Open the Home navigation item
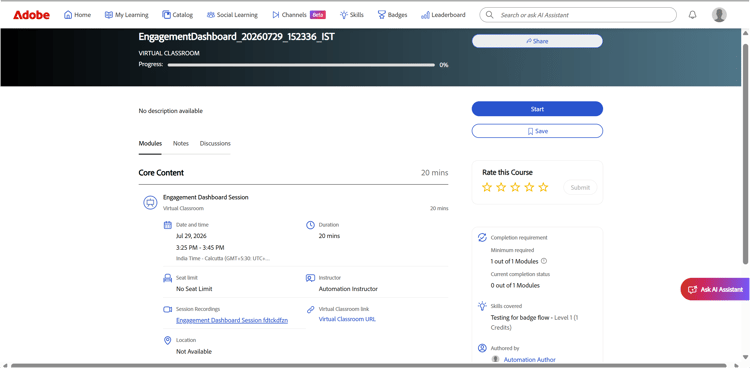Image resolution: width=750 pixels, height=368 pixels. click(77, 15)
